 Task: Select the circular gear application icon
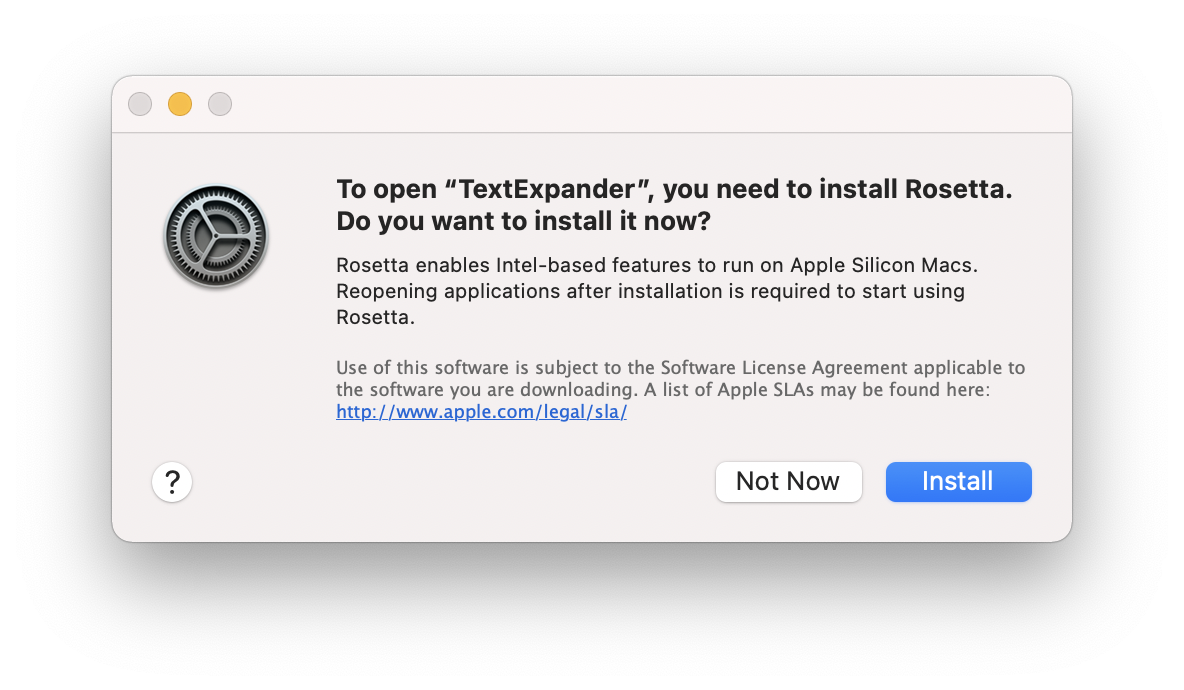click(215, 236)
